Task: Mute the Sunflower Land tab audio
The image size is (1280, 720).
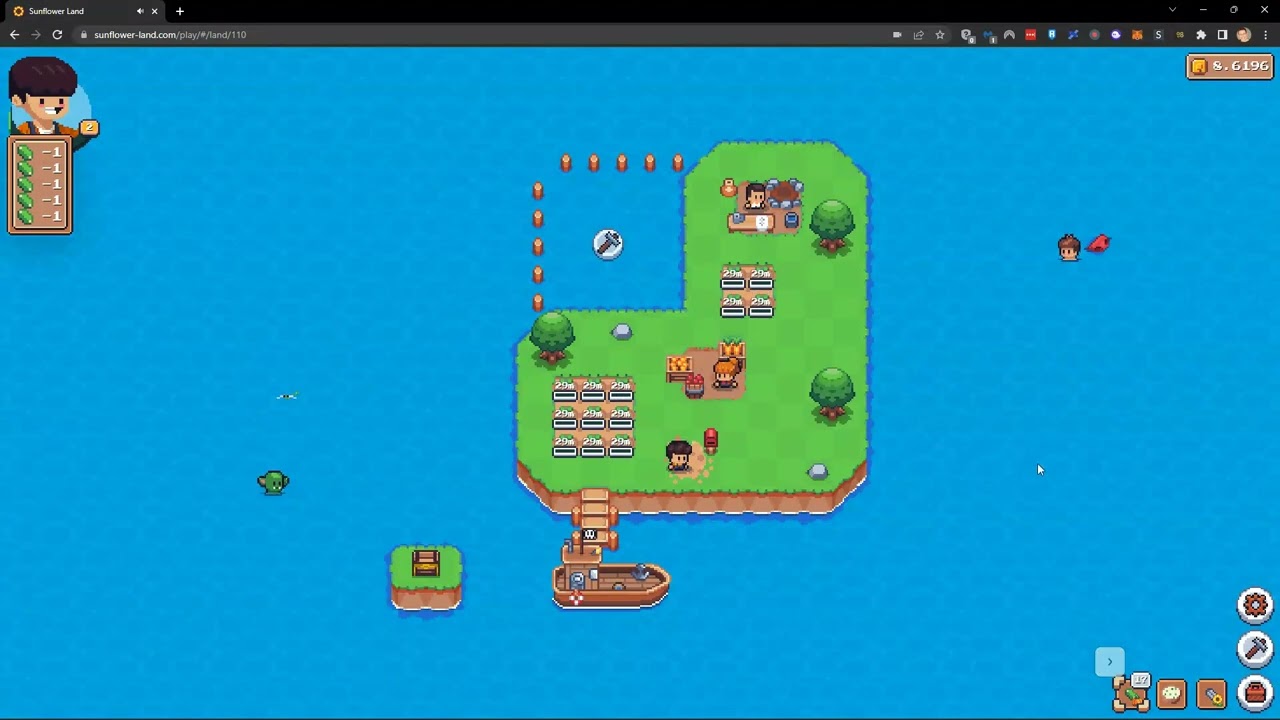Action: (140, 11)
